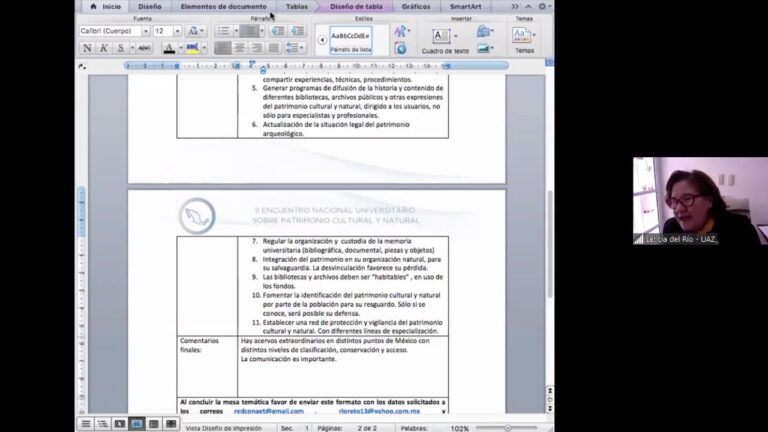
Task: Open the SmartArt tab
Action: [x=465, y=6]
